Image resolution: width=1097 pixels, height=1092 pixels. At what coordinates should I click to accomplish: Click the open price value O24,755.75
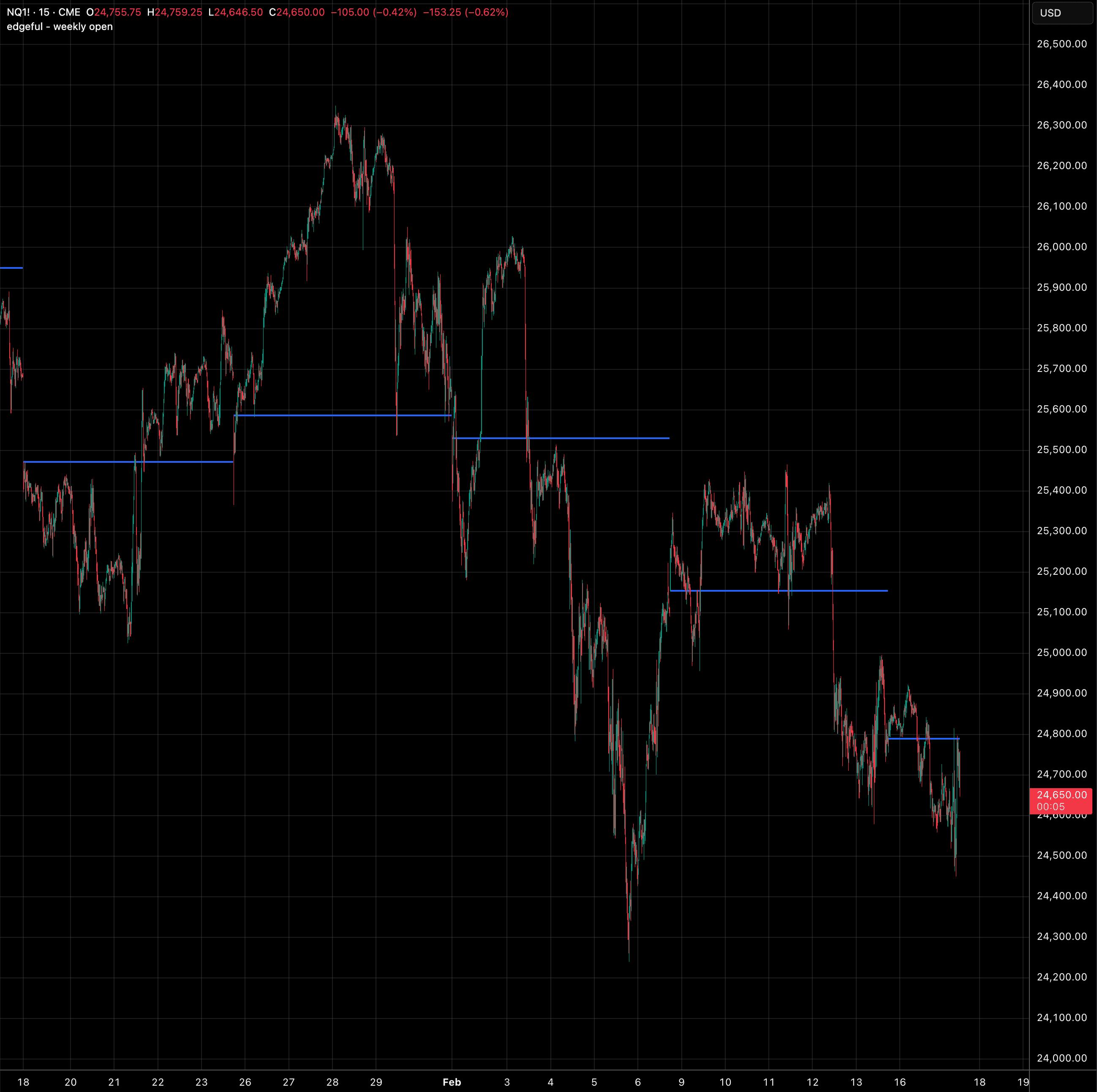114,13
